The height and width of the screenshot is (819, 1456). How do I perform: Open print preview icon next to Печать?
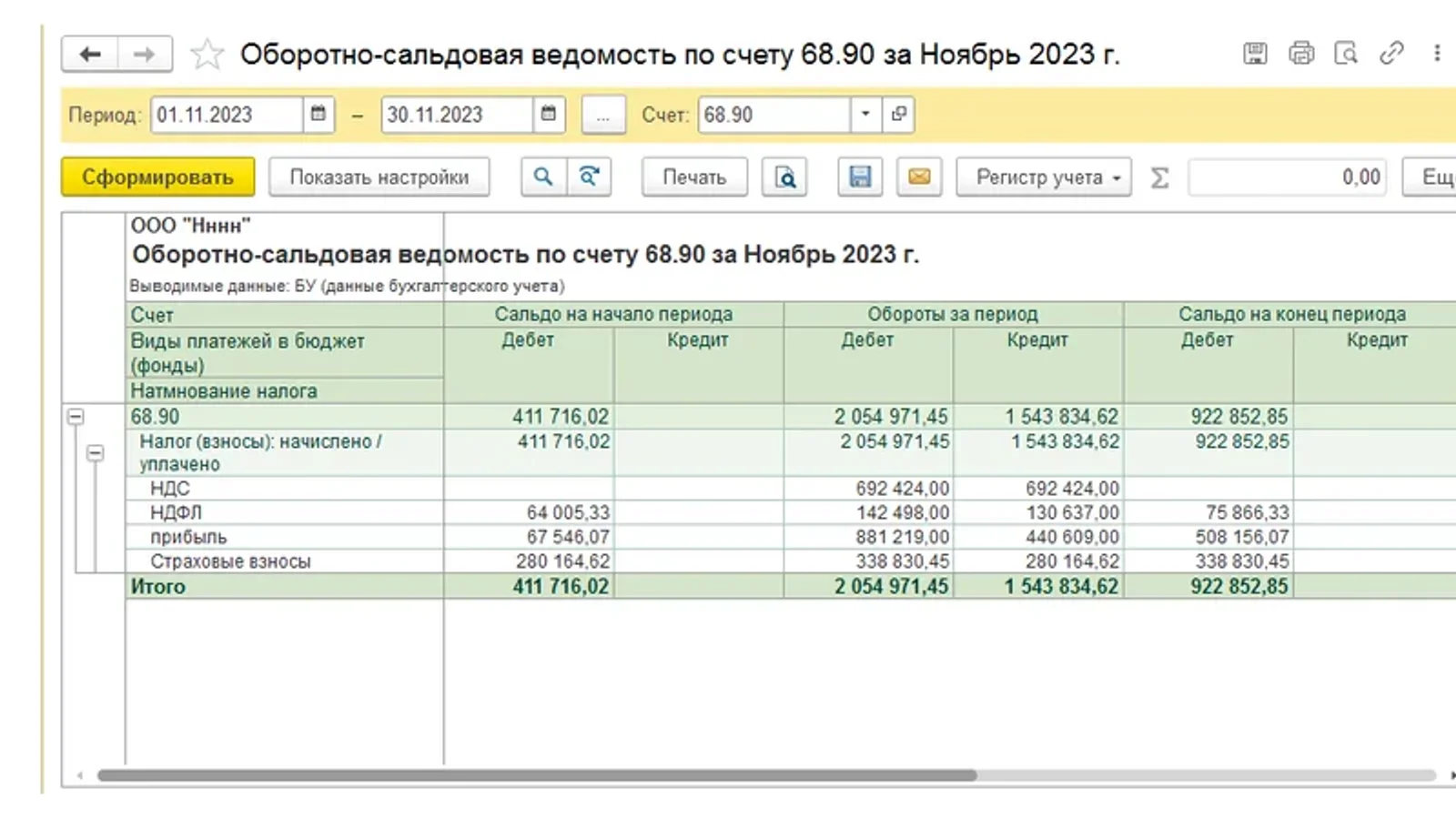pyautogui.click(x=784, y=177)
